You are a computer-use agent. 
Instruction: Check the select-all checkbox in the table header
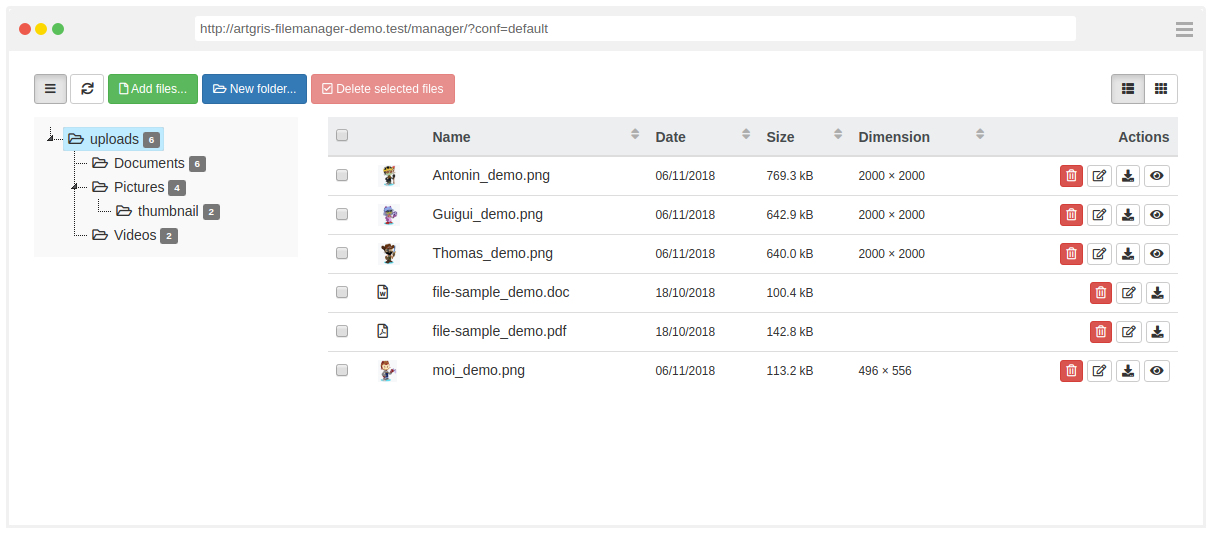342,136
